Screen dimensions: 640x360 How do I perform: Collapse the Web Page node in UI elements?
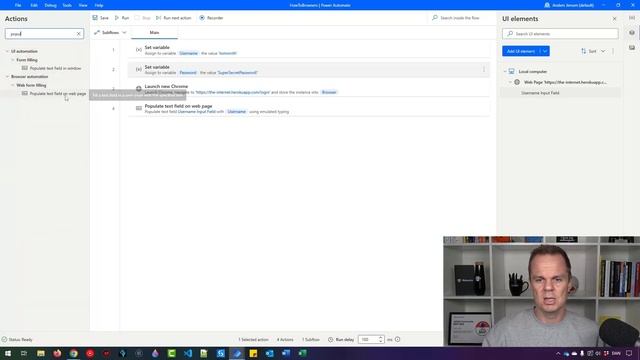pos(510,82)
